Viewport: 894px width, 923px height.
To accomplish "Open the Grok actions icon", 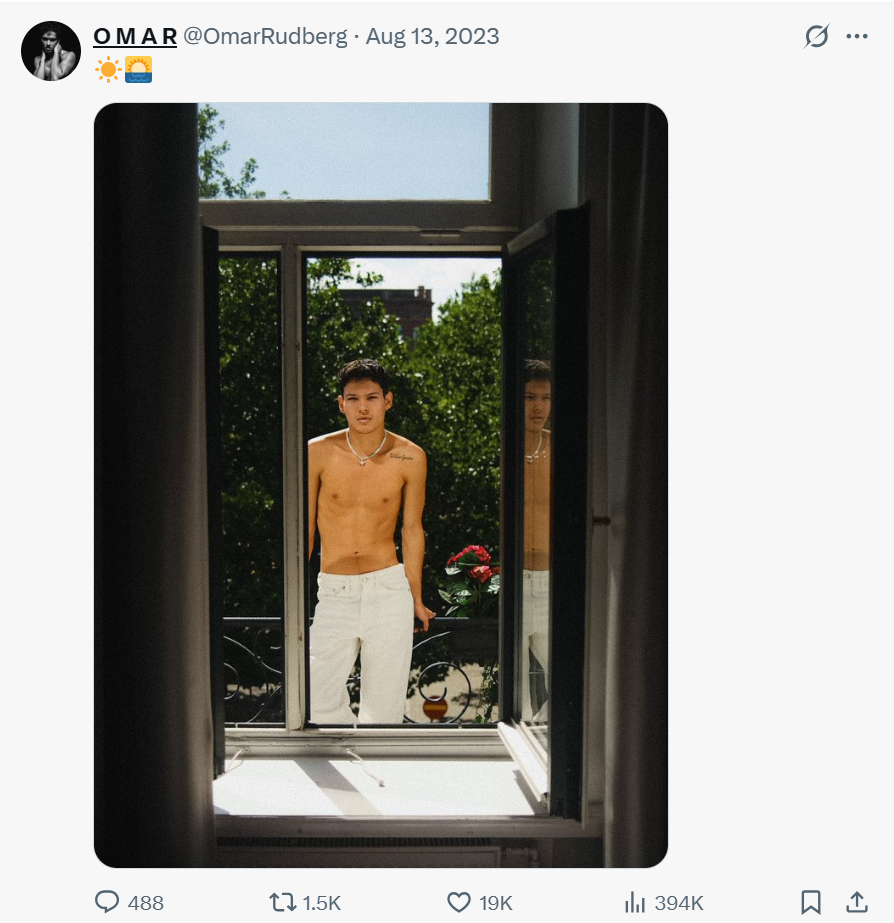I will pos(816,37).
